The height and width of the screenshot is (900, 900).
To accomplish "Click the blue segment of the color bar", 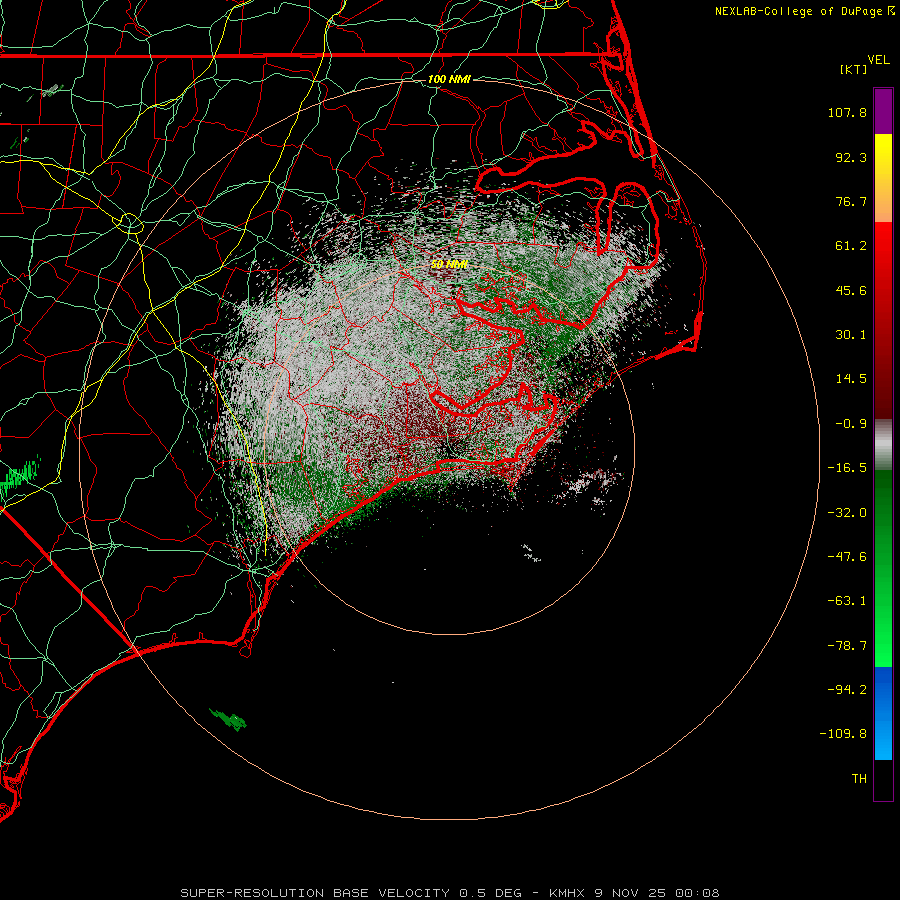I will coord(883,713).
